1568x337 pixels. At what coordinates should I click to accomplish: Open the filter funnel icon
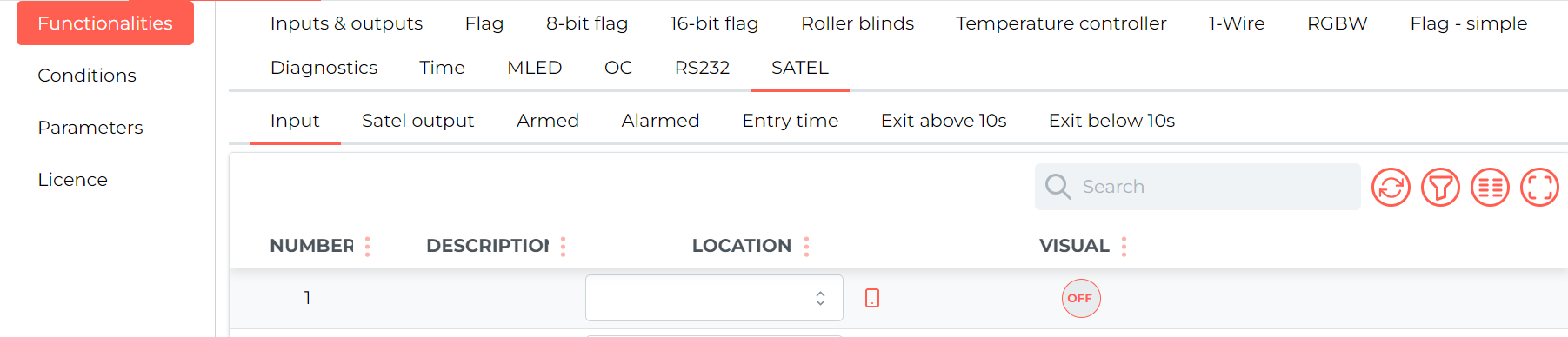[x=1440, y=187]
